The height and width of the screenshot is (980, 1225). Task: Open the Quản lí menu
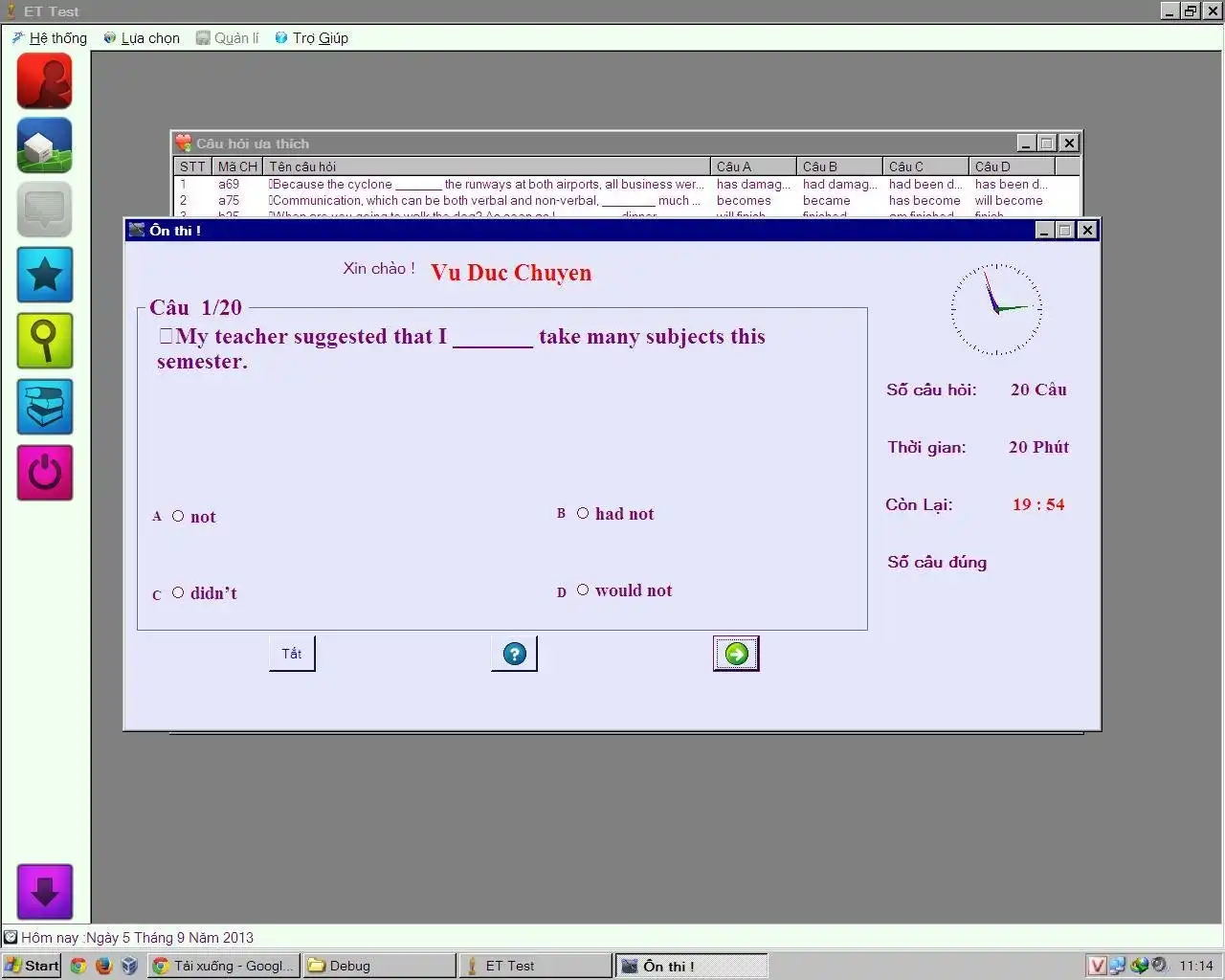[228, 38]
